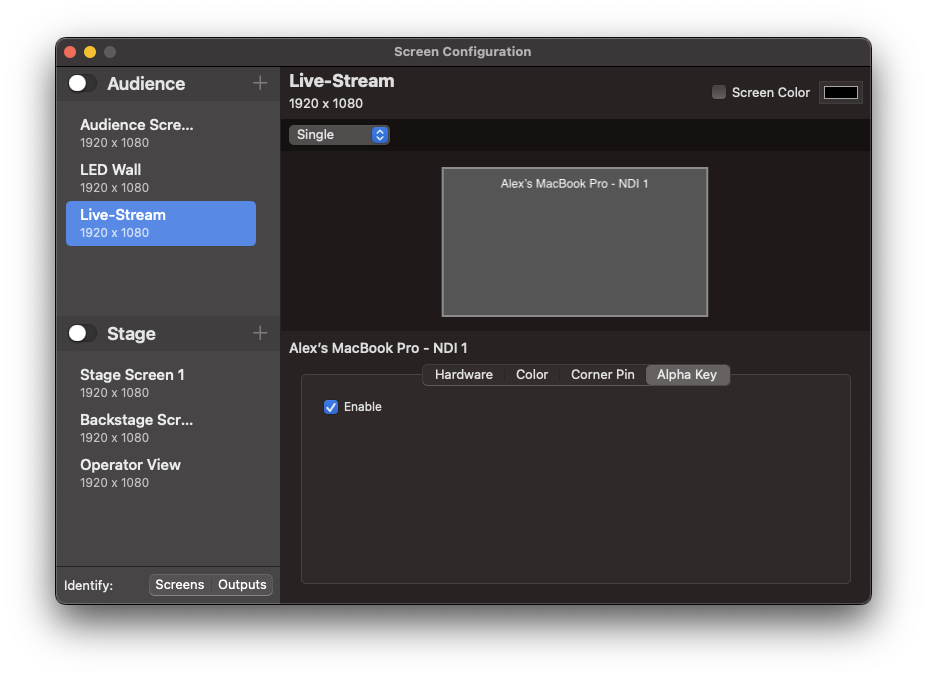This screenshot has height=678, width=927.
Task: Select Audience Scre... in screen list
Action: click(x=161, y=134)
